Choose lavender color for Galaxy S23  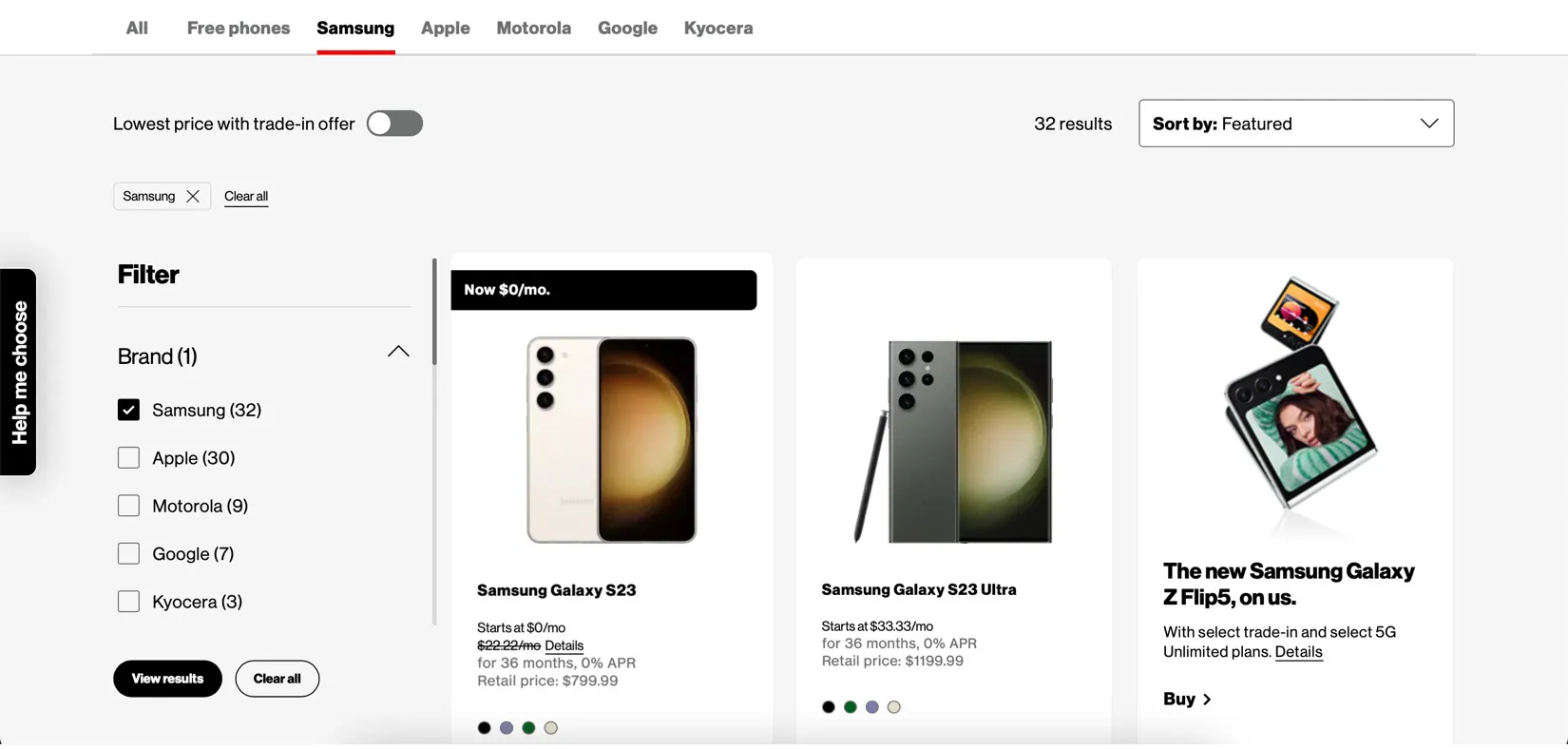[507, 728]
